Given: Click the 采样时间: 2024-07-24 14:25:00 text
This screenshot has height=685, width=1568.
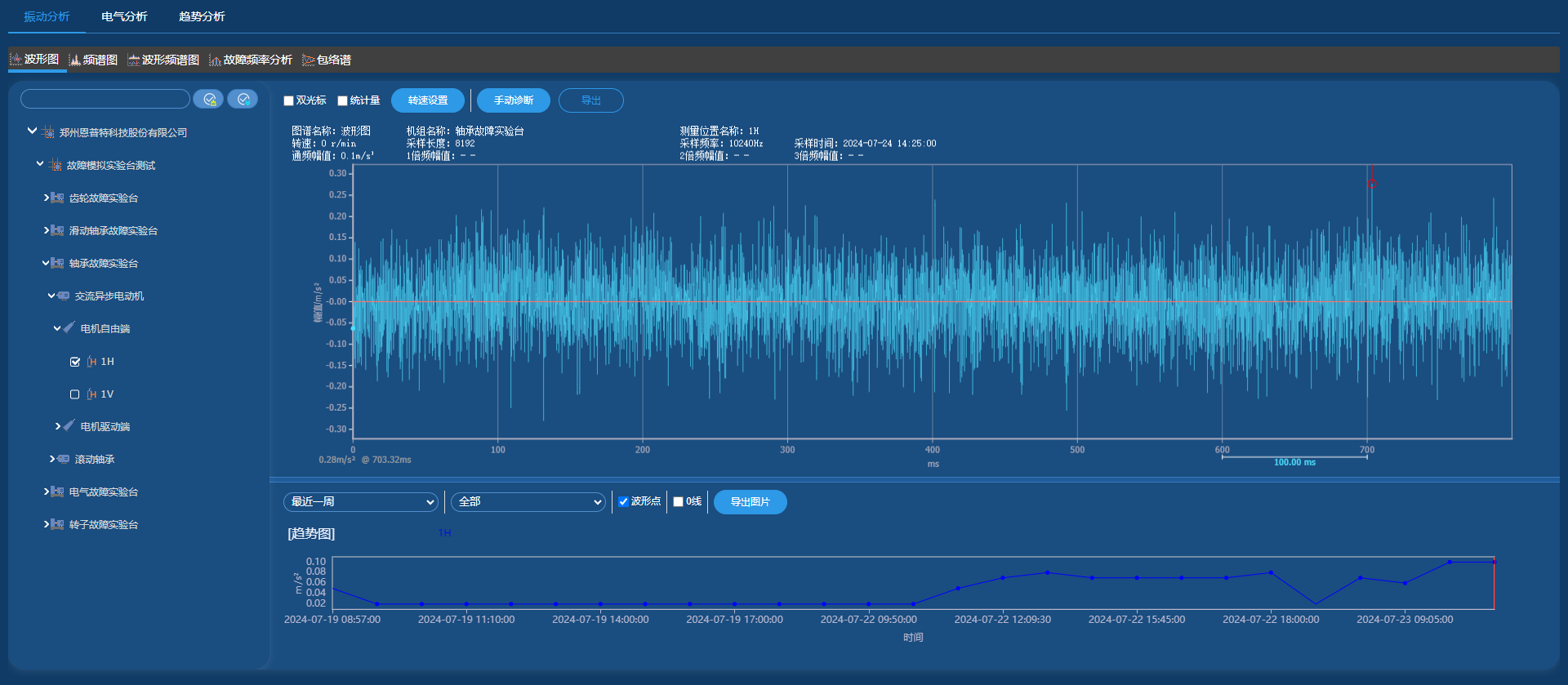Looking at the screenshot, I should coord(865,144).
